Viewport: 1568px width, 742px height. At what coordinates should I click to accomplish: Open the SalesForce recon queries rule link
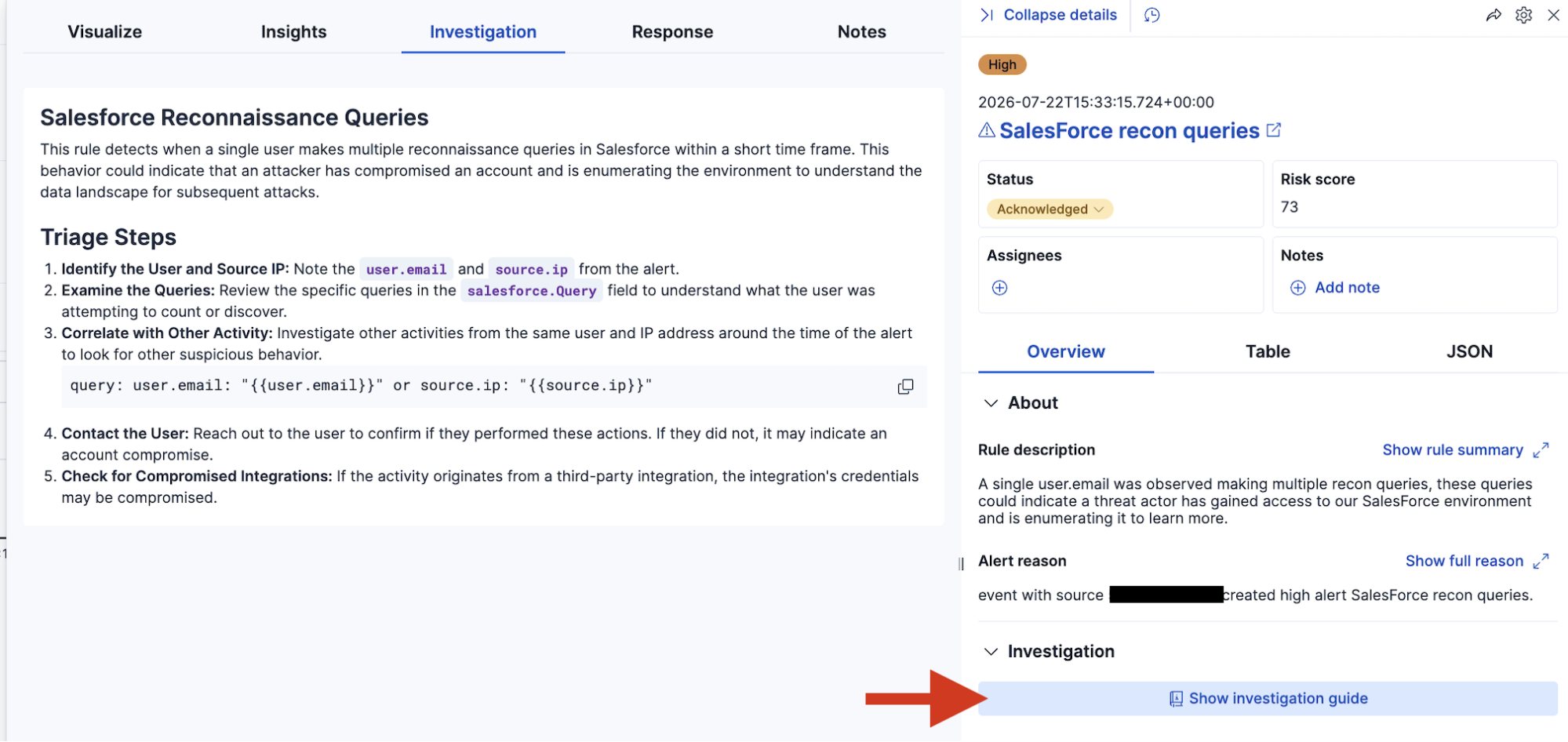[1130, 130]
